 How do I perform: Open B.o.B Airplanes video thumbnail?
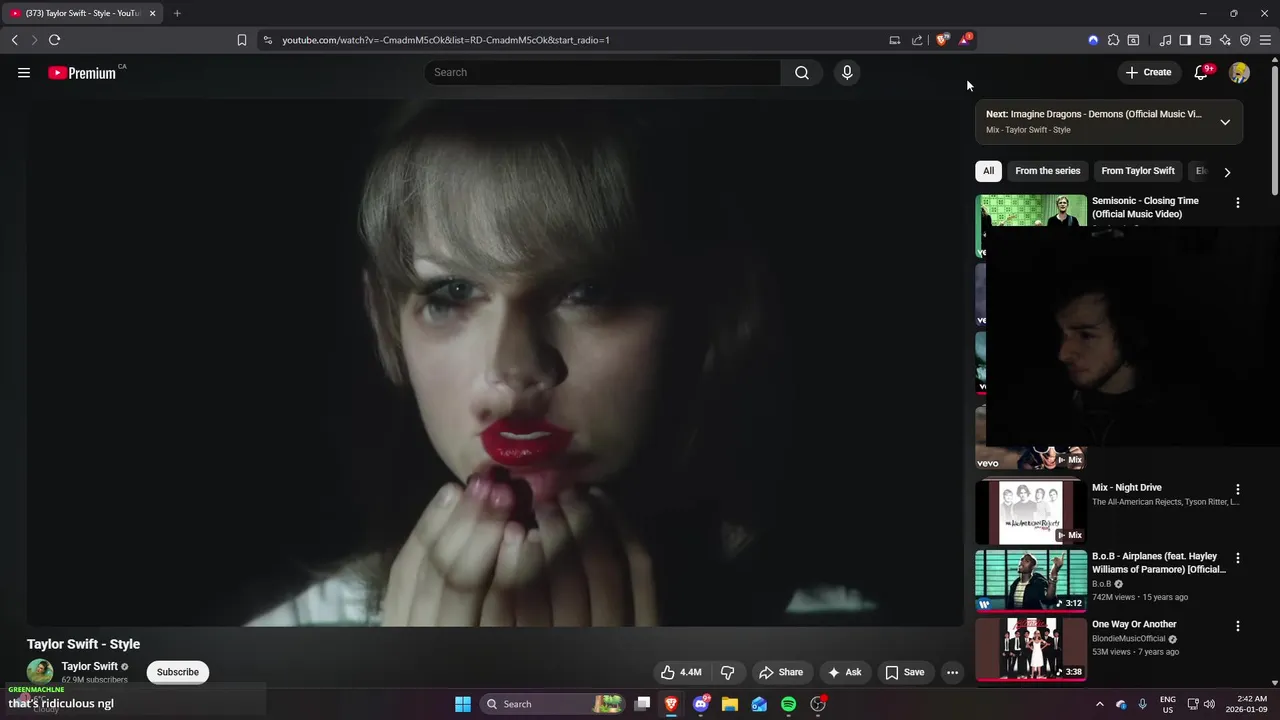tap(1031, 580)
